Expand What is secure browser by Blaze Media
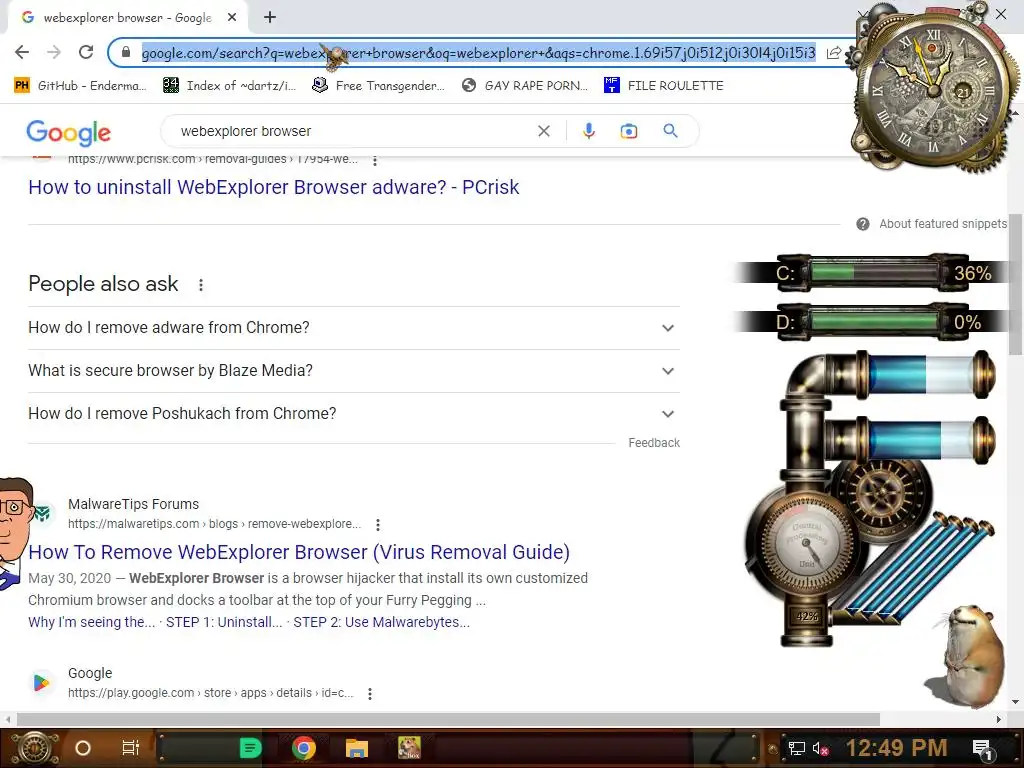This screenshot has height=768, width=1024. [353, 371]
